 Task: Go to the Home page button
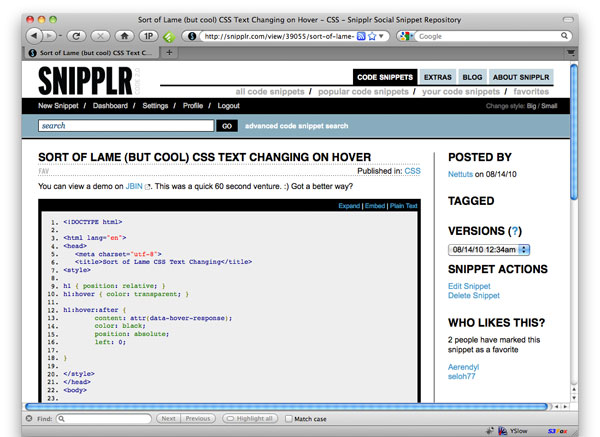[124, 36]
